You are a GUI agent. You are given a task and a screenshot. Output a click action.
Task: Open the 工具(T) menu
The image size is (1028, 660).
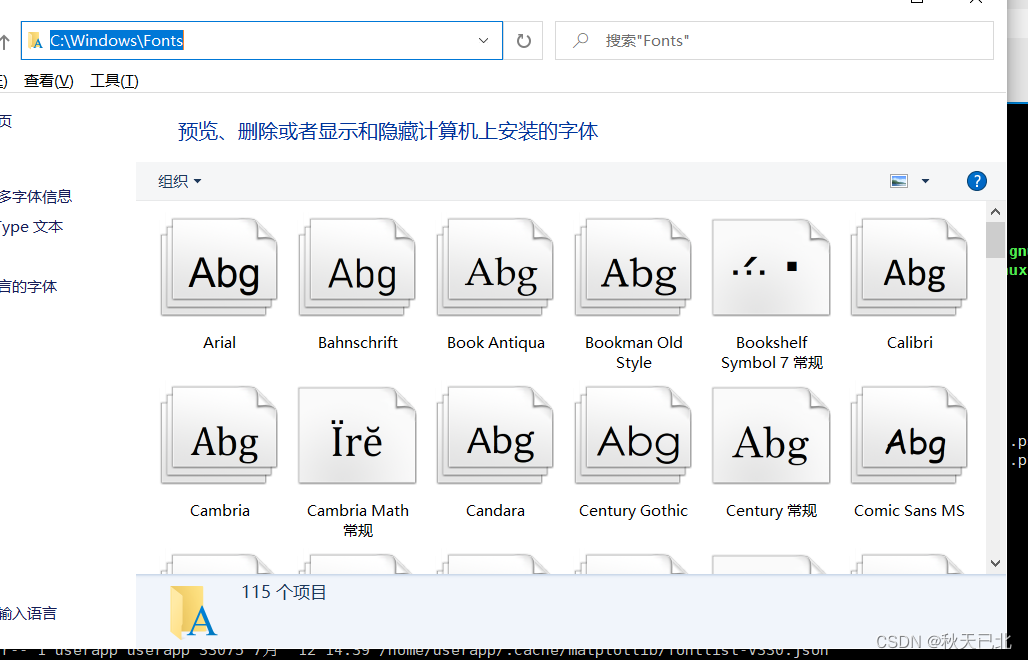pyautogui.click(x=114, y=81)
